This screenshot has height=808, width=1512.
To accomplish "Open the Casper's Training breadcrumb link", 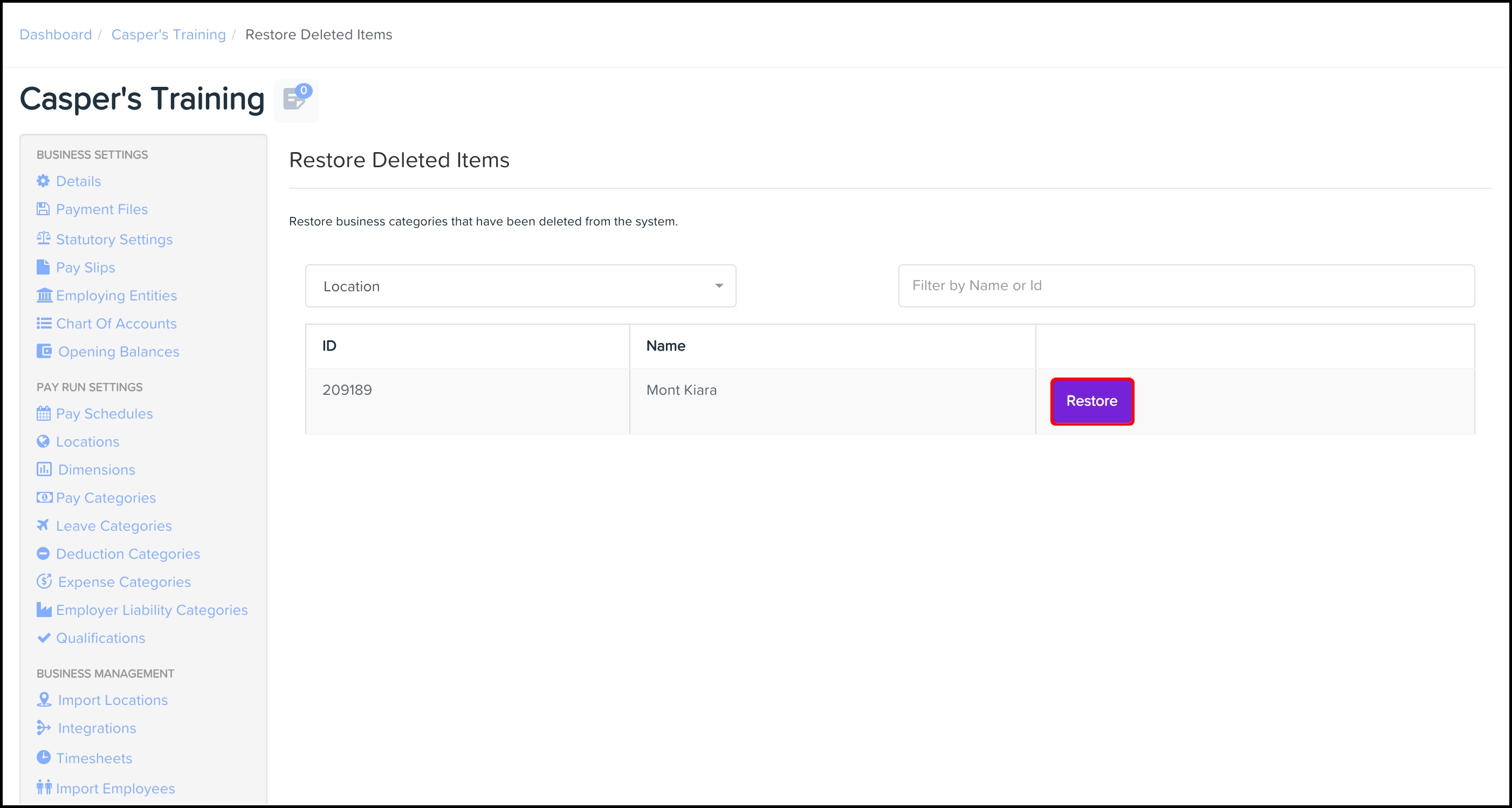I will pos(168,35).
